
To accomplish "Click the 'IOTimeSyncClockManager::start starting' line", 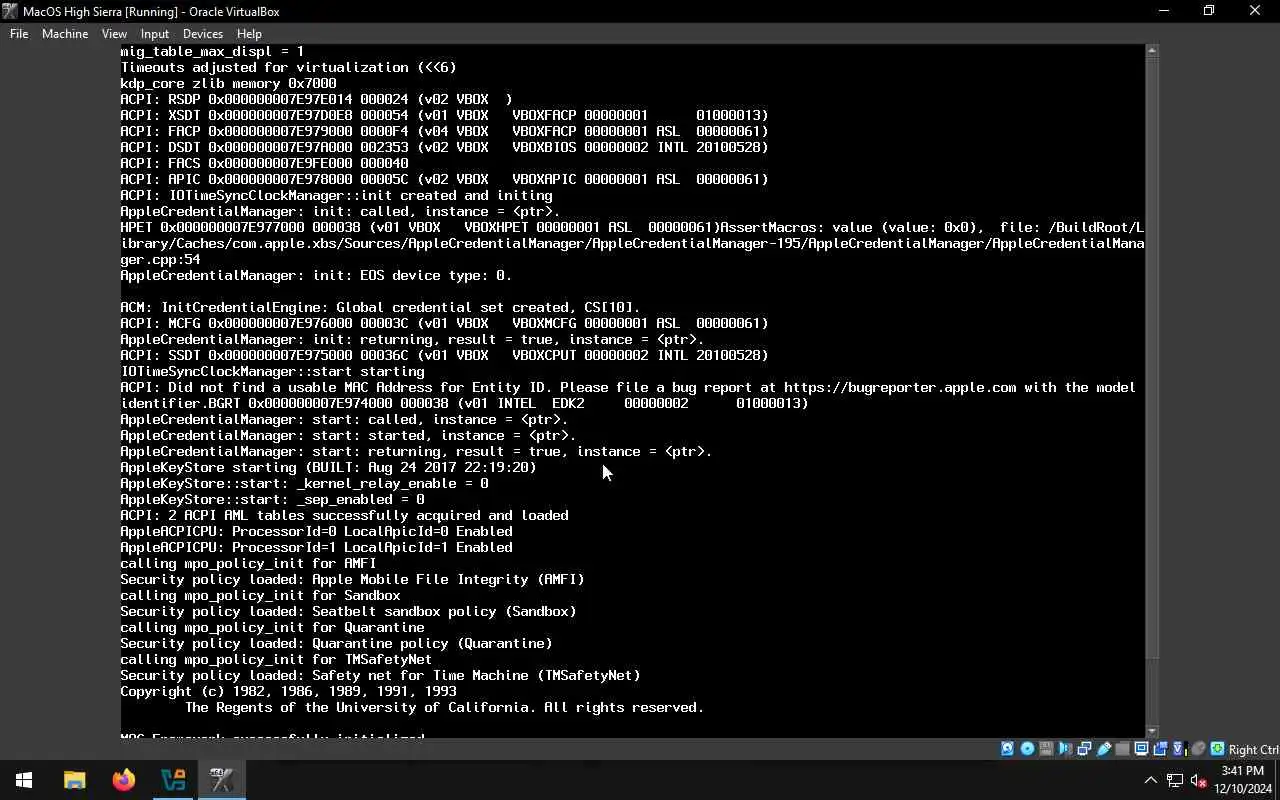I will (x=272, y=371).
